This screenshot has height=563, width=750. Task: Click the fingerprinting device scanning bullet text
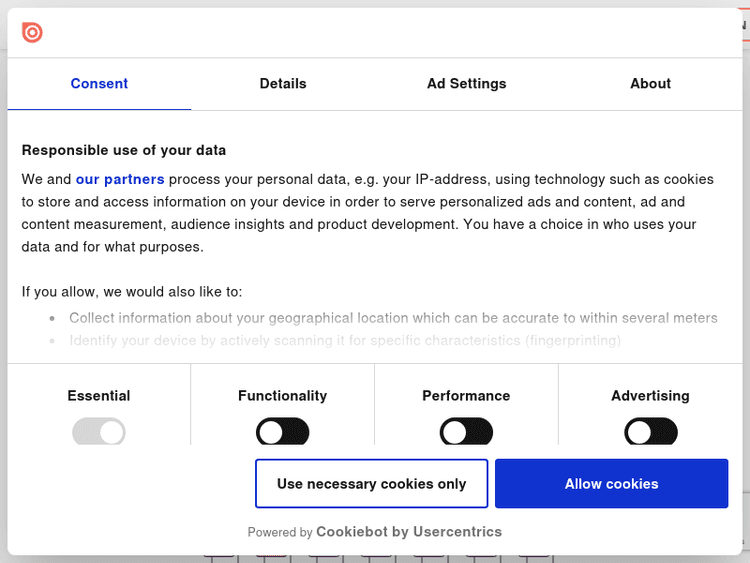point(345,341)
